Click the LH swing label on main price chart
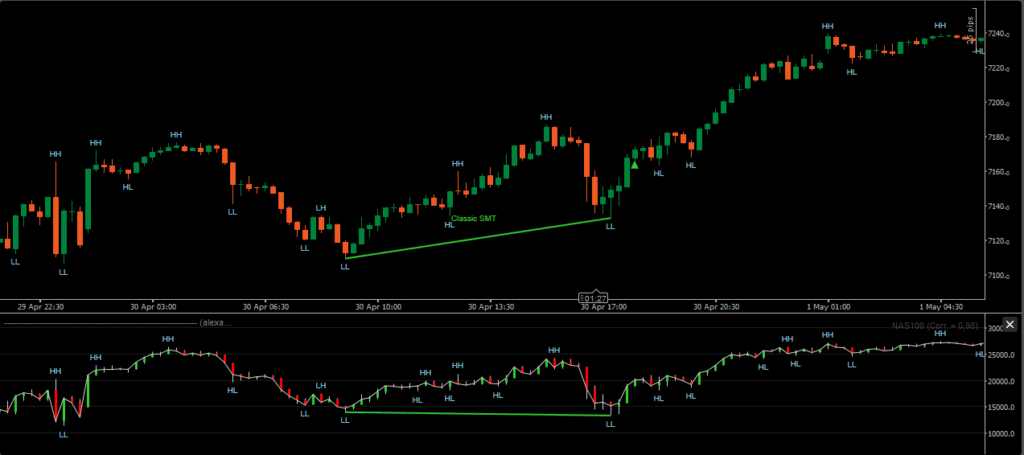Image resolution: width=1024 pixels, height=455 pixels. point(321,208)
